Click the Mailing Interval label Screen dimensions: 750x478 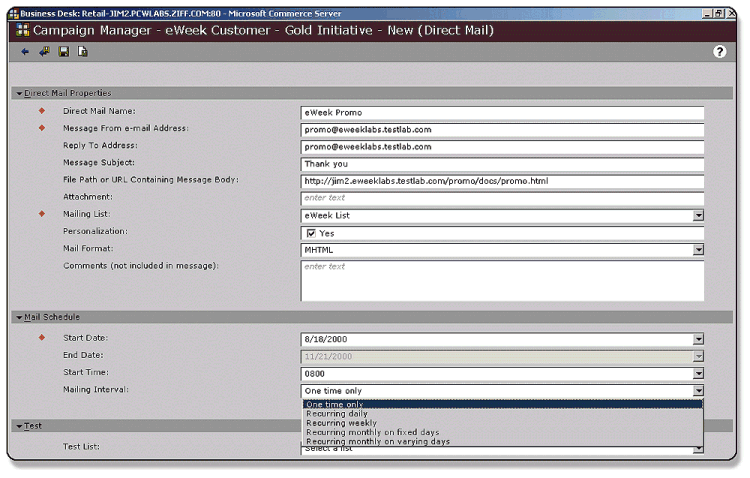click(96, 389)
